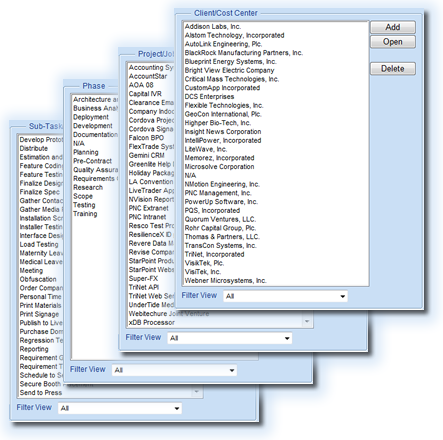
Task: Select Memorez, Incorporated
Action: click(219, 158)
